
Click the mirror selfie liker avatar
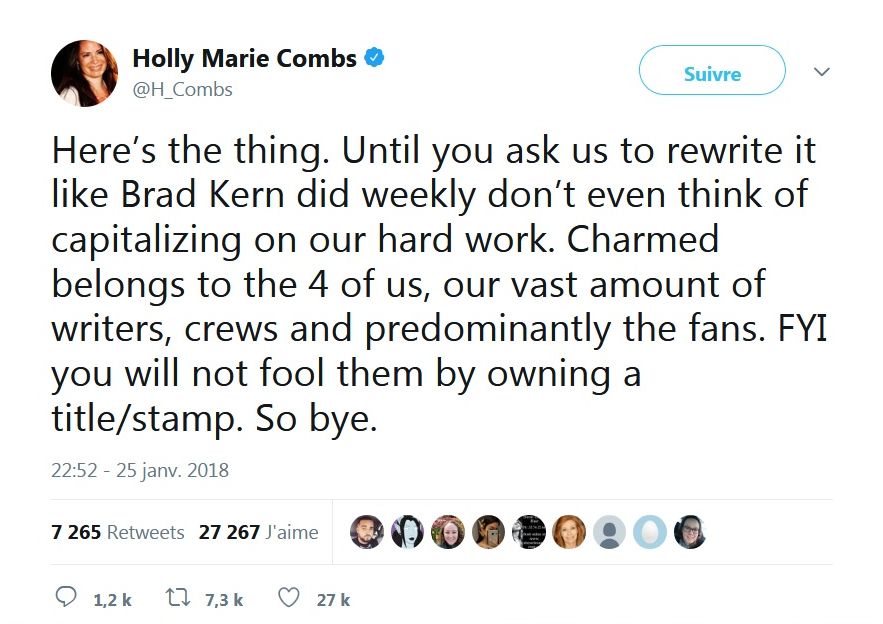click(488, 532)
